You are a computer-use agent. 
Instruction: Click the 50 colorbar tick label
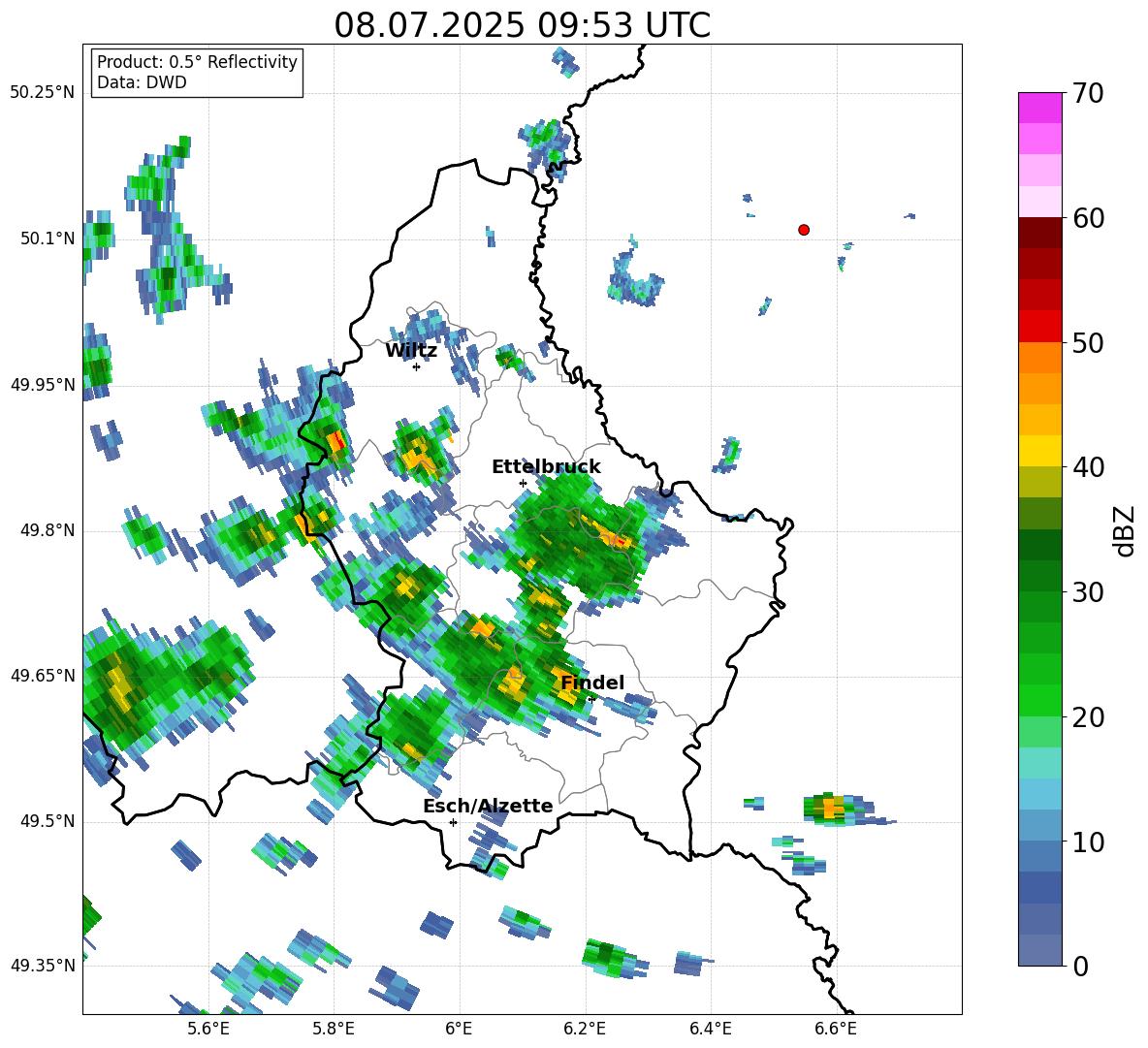[x=1088, y=342]
